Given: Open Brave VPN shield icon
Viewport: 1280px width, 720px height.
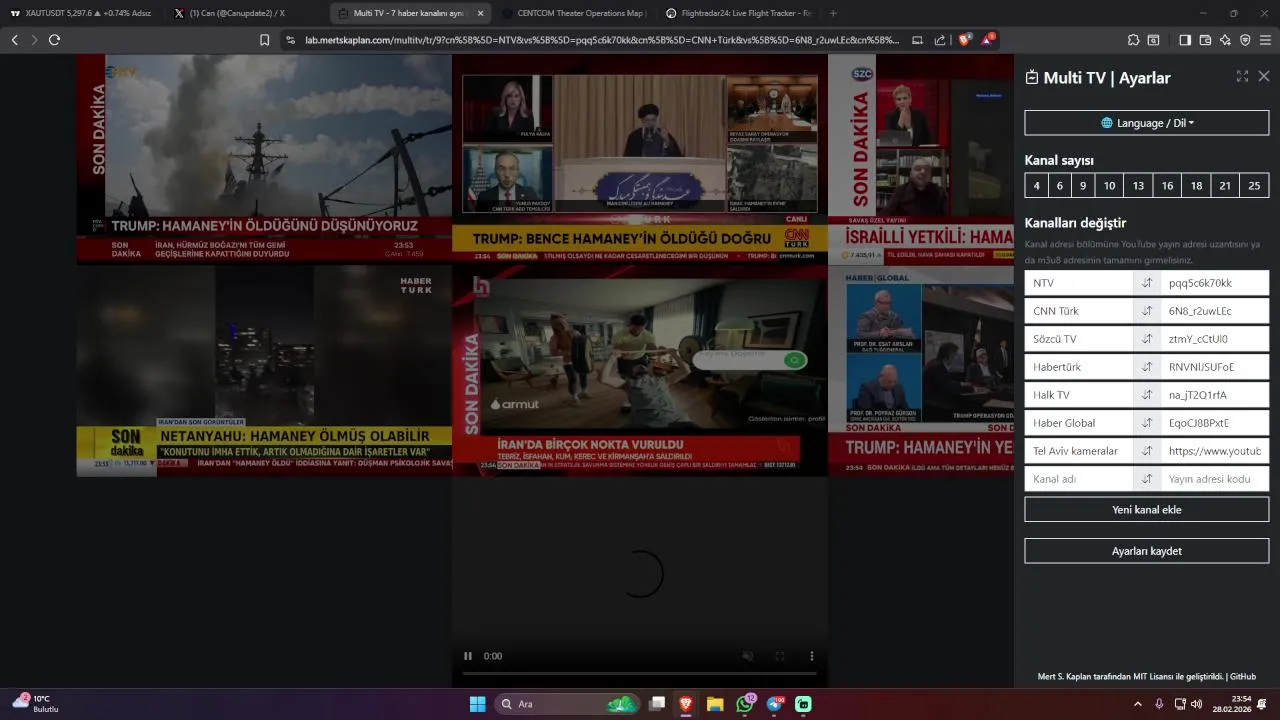Looking at the screenshot, I should point(1245,40).
